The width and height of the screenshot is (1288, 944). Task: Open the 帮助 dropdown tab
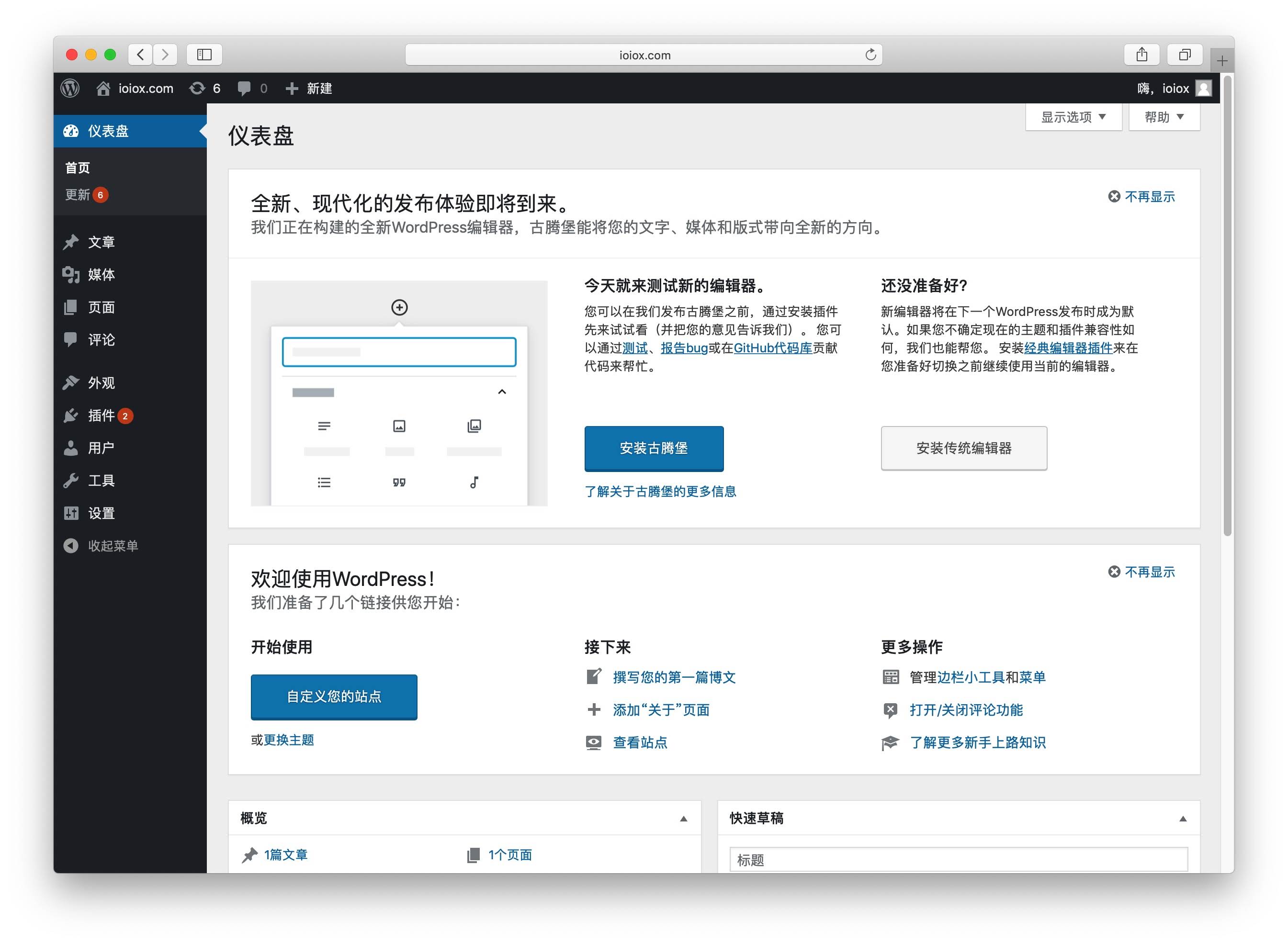click(x=1164, y=117)
